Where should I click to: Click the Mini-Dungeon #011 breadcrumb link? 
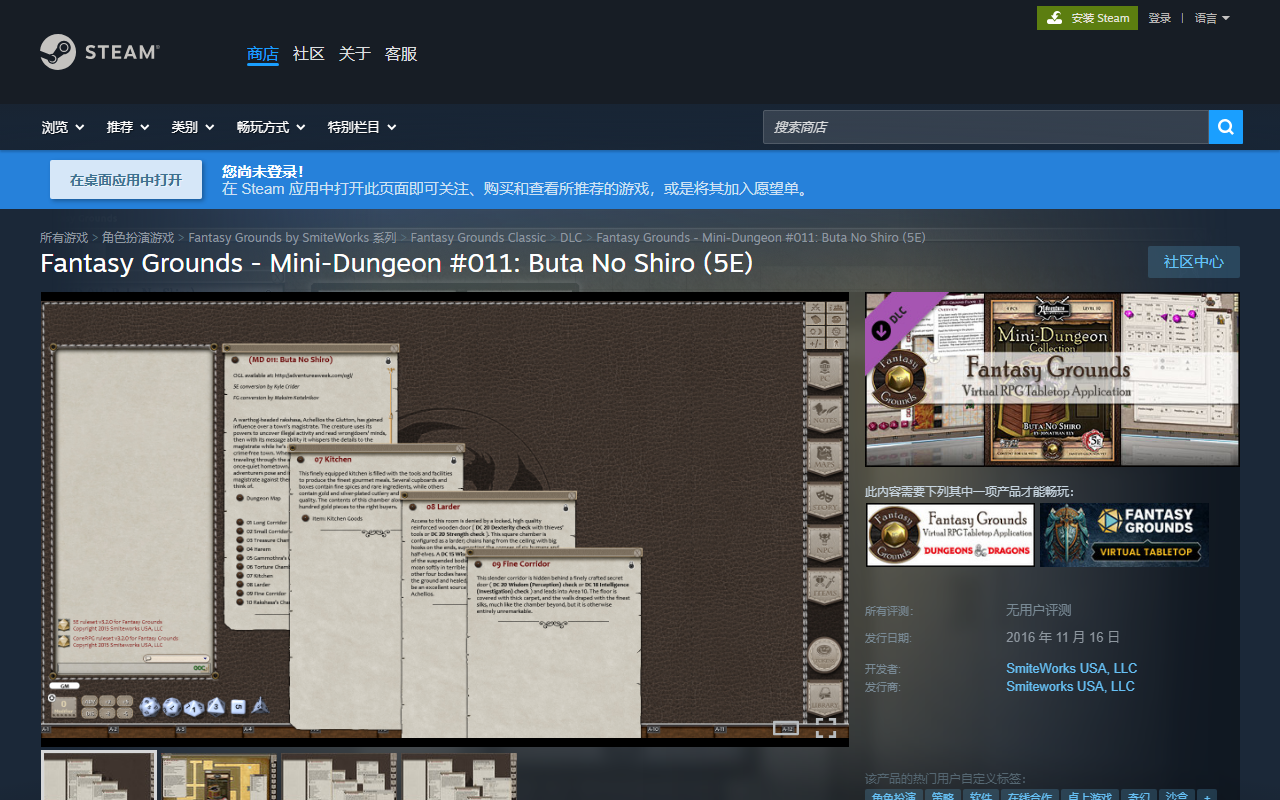(761, 238)
